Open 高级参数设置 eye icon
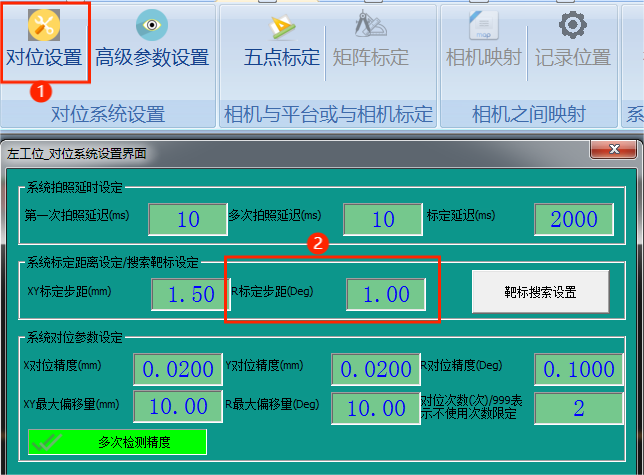 [152, 24]
